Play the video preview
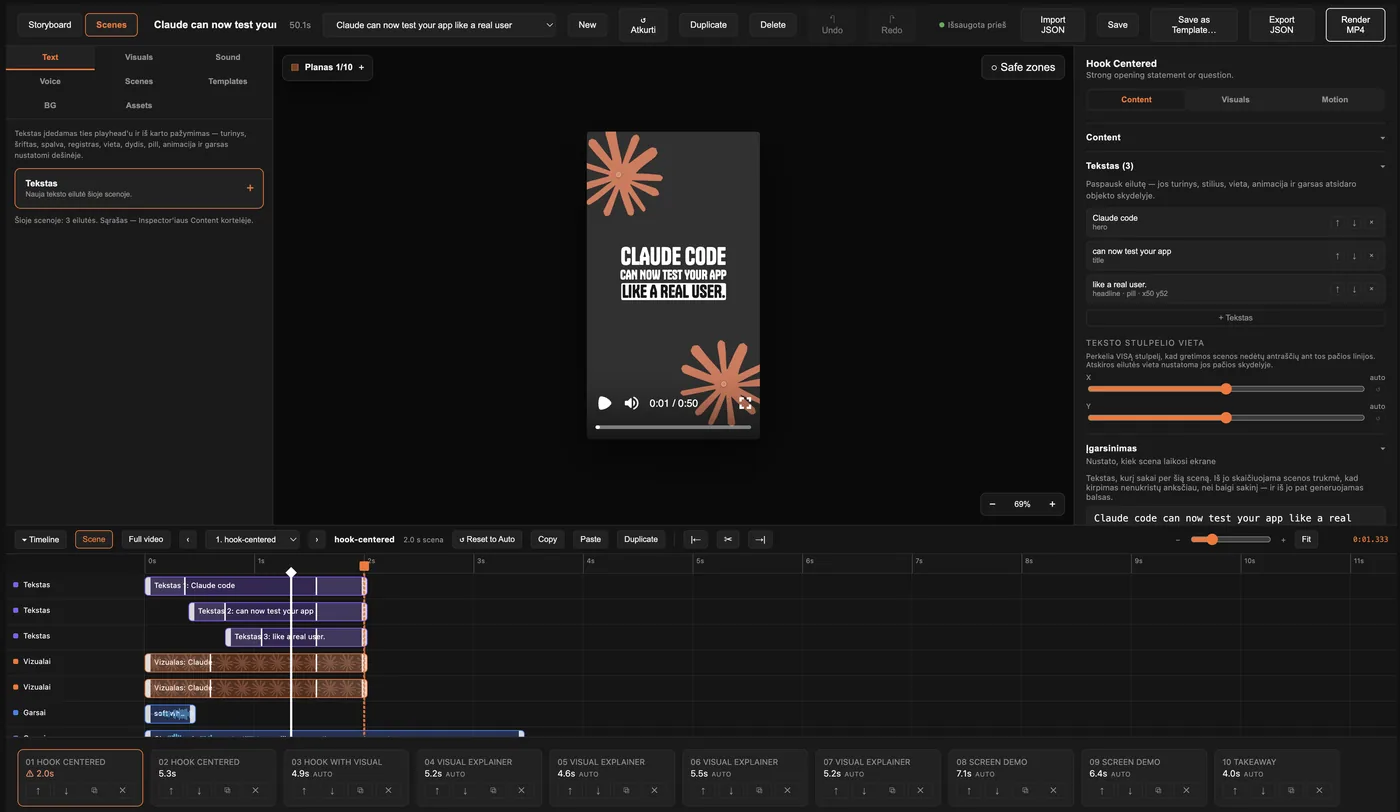 pyautogui.click(x=604, y=403)
